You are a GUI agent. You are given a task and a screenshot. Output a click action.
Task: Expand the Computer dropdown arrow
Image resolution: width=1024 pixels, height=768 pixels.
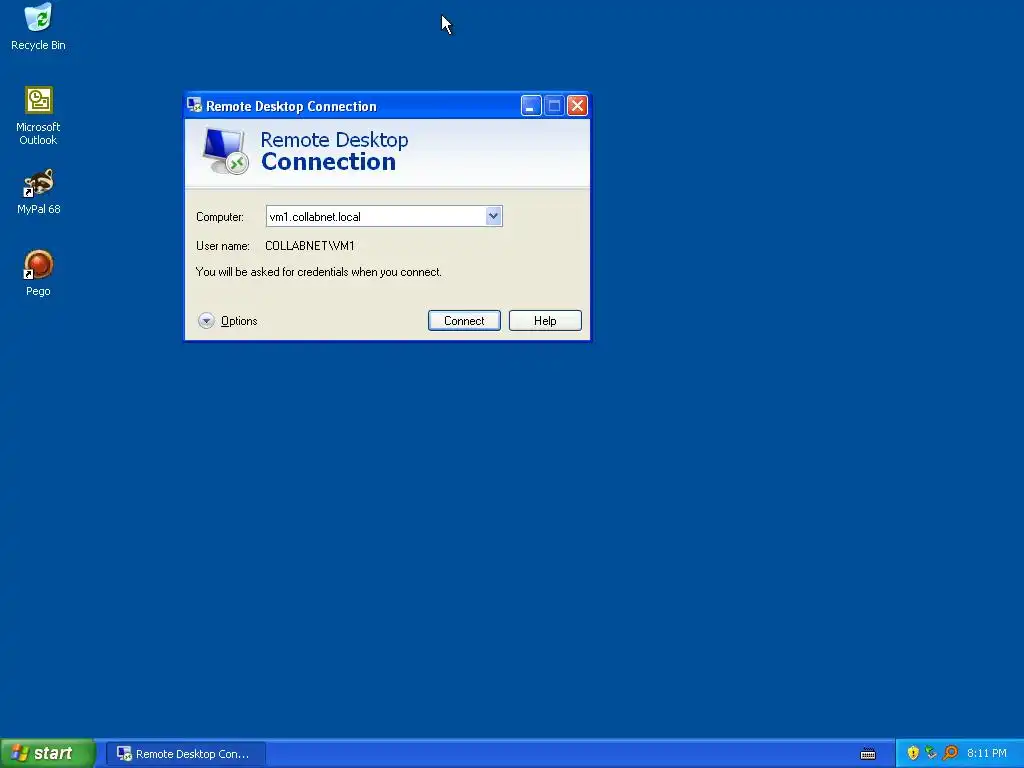click(493, 216)
